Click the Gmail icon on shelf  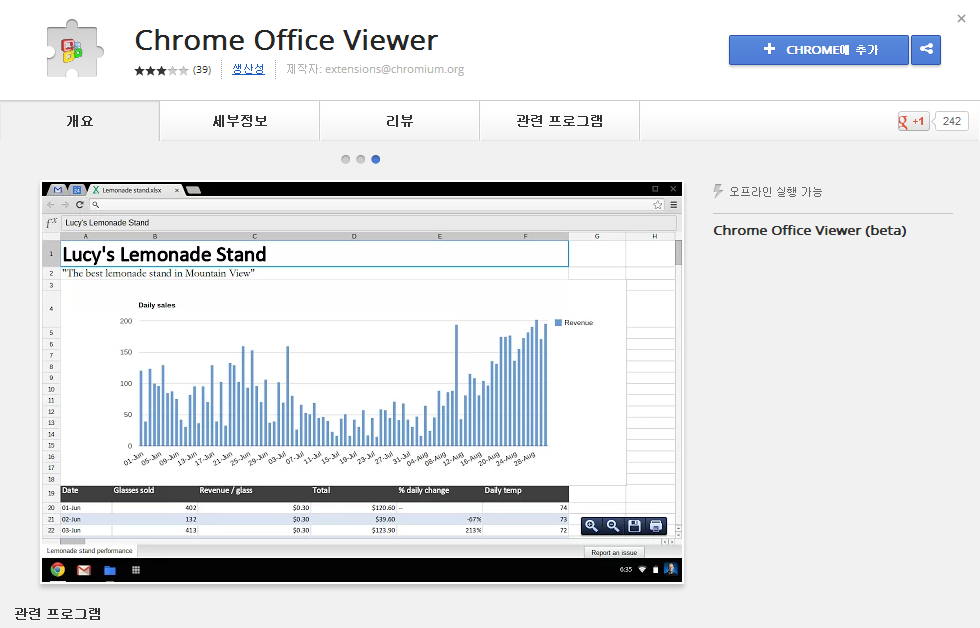(x=84, y=570)
